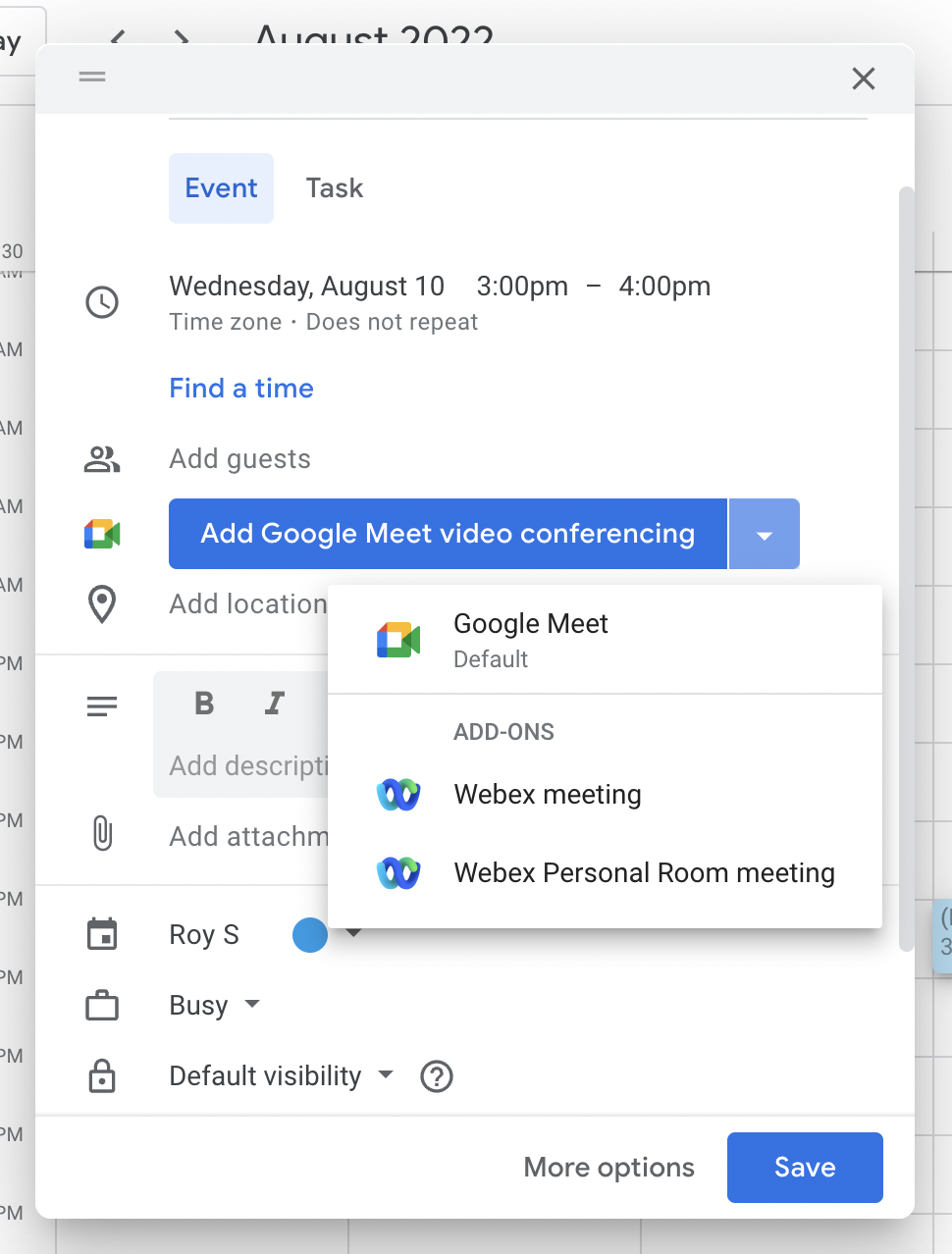Image resolution: width=952 pixels, height=1254 pixels.
Task: Click the Add location field
Action: 248,604
